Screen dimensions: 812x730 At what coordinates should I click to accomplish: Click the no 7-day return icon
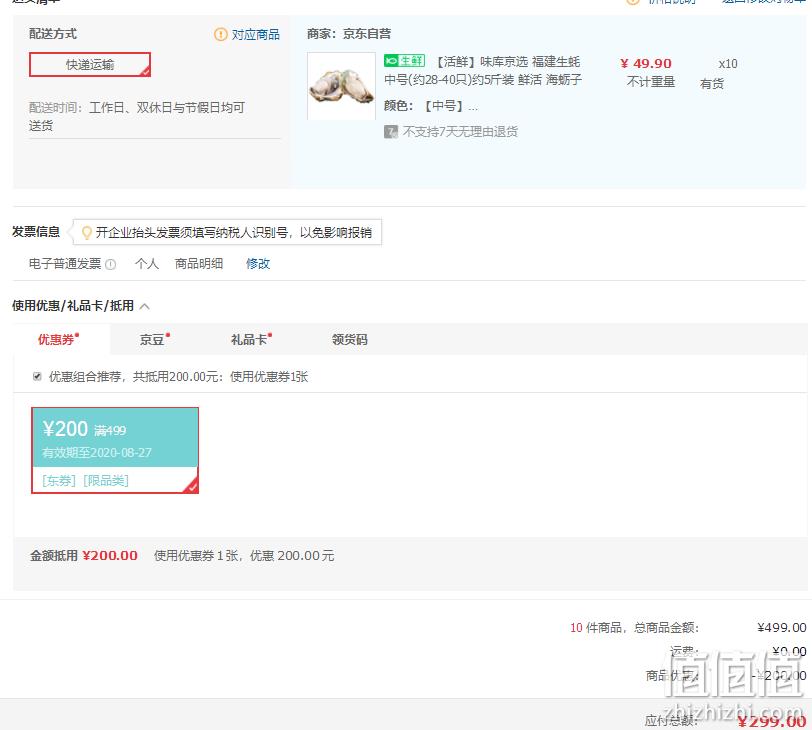(x=390, y=132)
